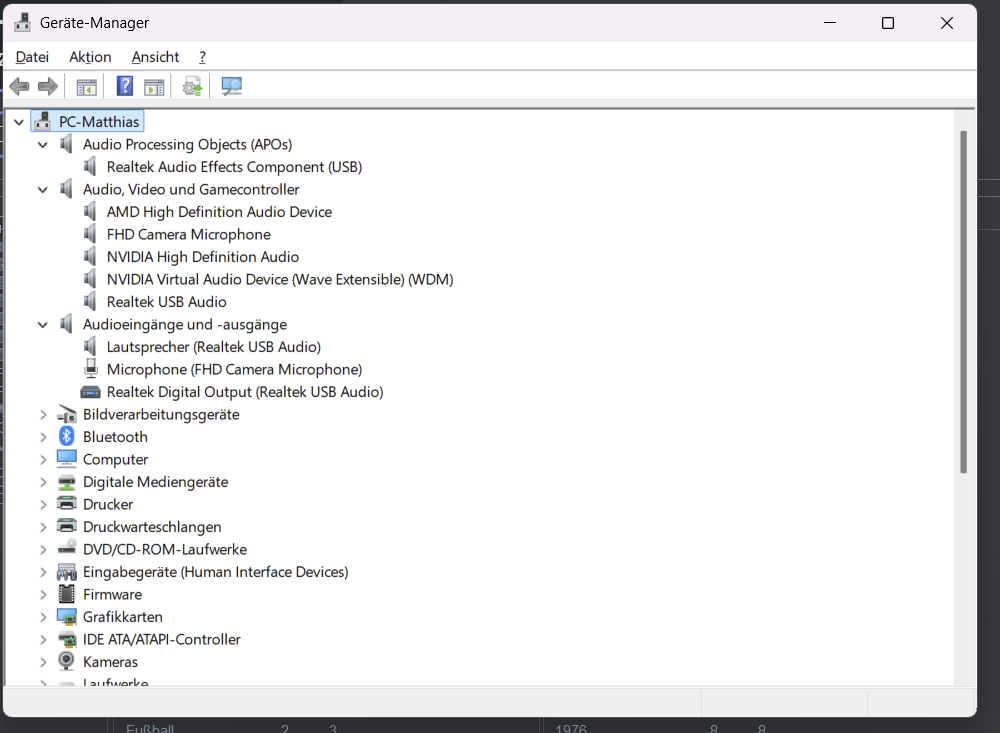The height and width of the screenshot is (733, 1000).
Task: Click the action pane toolbar icon
Action: click(x=154, y=86)
